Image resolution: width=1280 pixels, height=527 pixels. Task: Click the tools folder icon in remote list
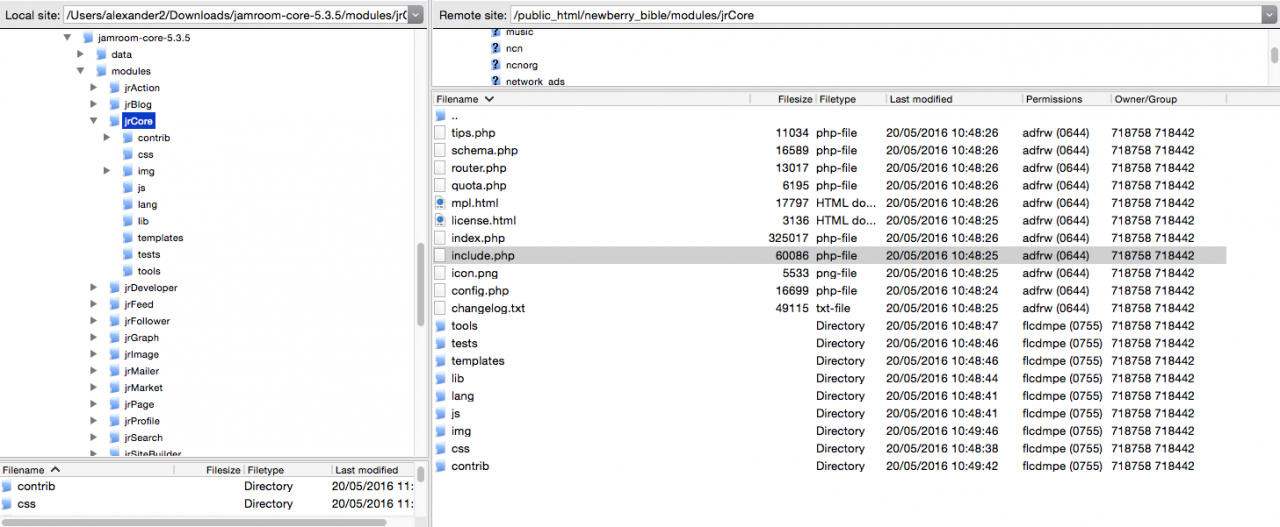coord(441,326)
